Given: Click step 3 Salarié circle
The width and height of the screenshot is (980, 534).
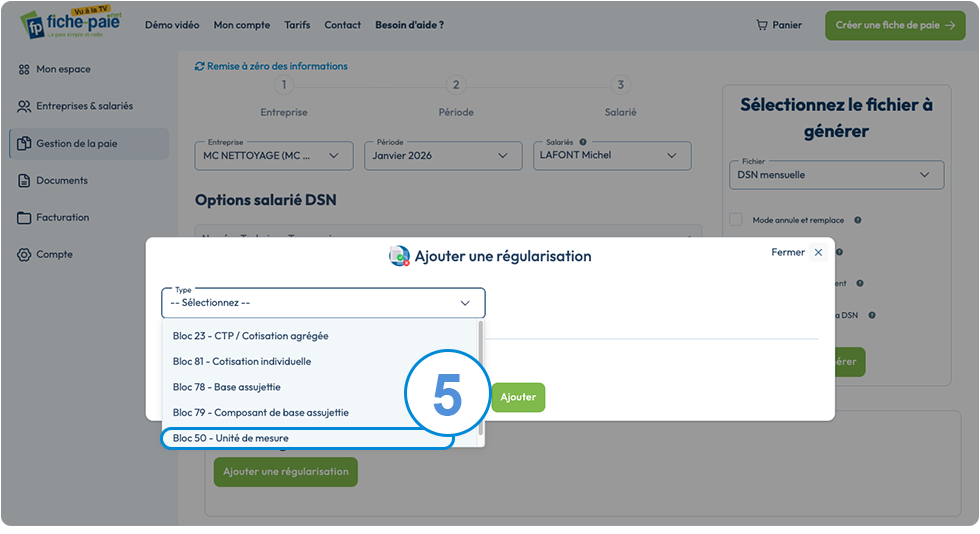Looking at the screenshot, I should coord(621,84).
